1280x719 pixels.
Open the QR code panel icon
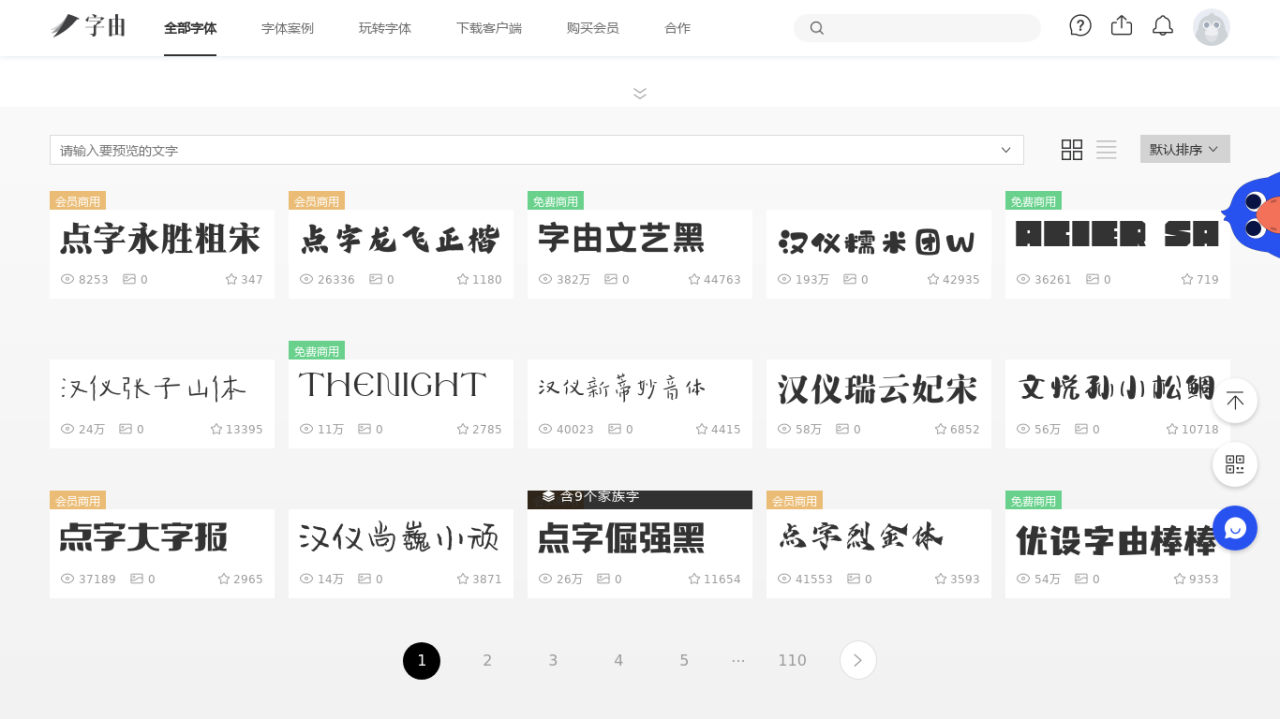click(1235, 464)
